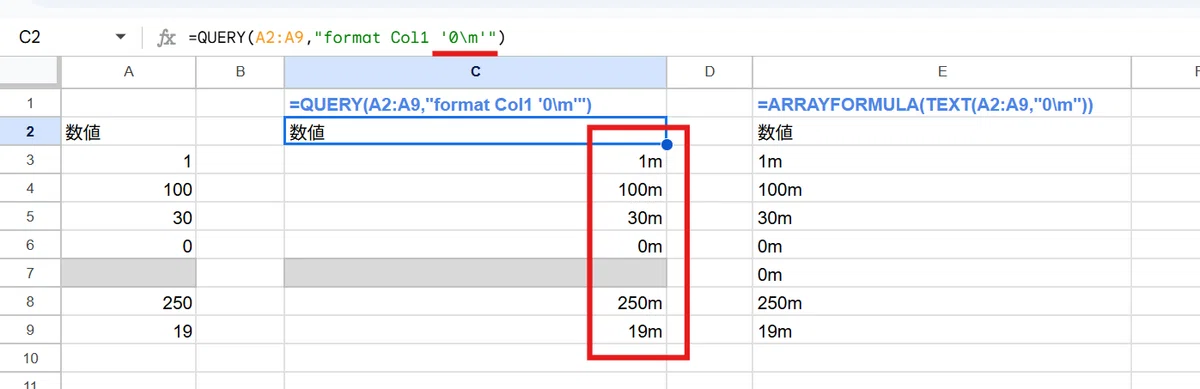
Task: Click cell A5 containing 30
Action: click(x=129, y=217)
